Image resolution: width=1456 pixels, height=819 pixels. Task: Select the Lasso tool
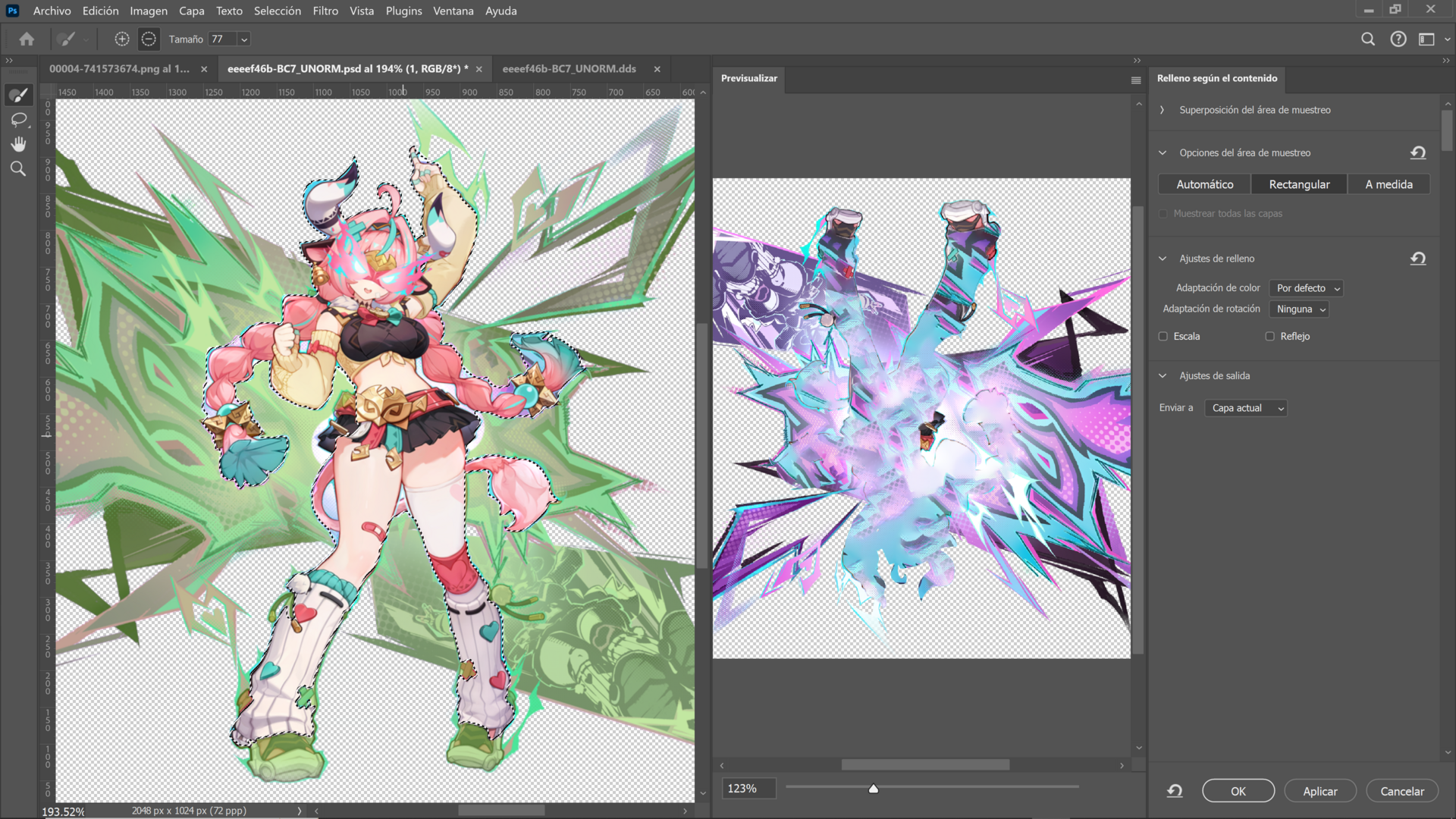(18, 120)
